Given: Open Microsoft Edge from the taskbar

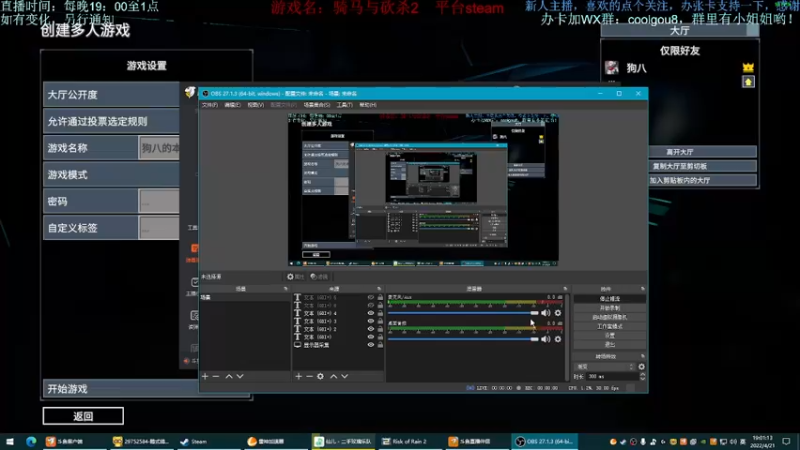Looking at the screenshot, I should [x=31, y=441].
